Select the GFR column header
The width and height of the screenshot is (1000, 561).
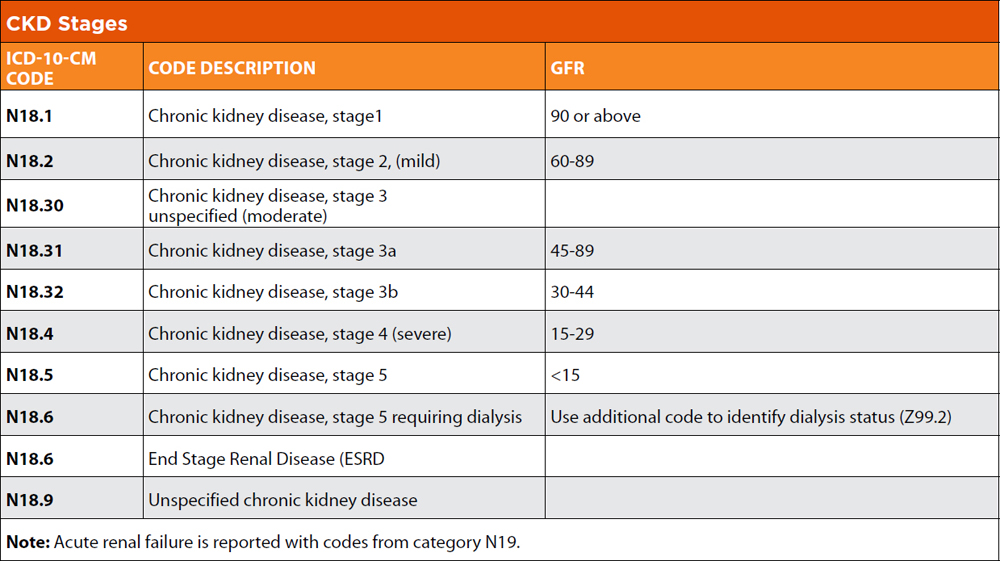(x=567, y=68)
